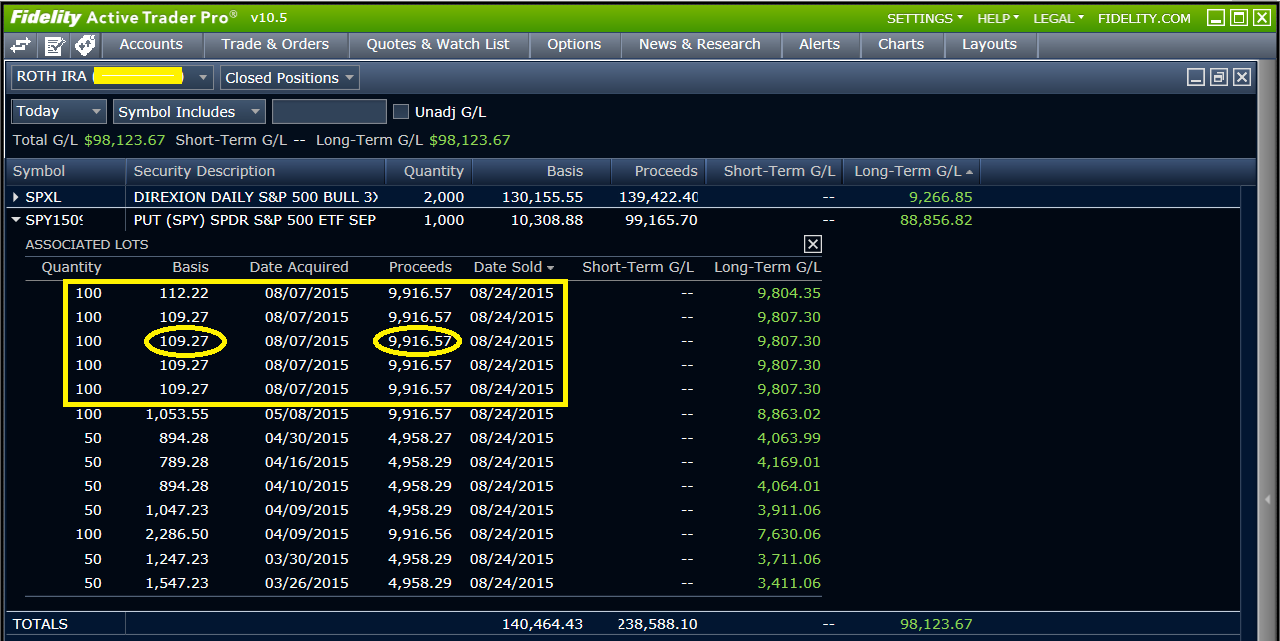Click the lot gain value 7,630.06

[x=789, y=535]
